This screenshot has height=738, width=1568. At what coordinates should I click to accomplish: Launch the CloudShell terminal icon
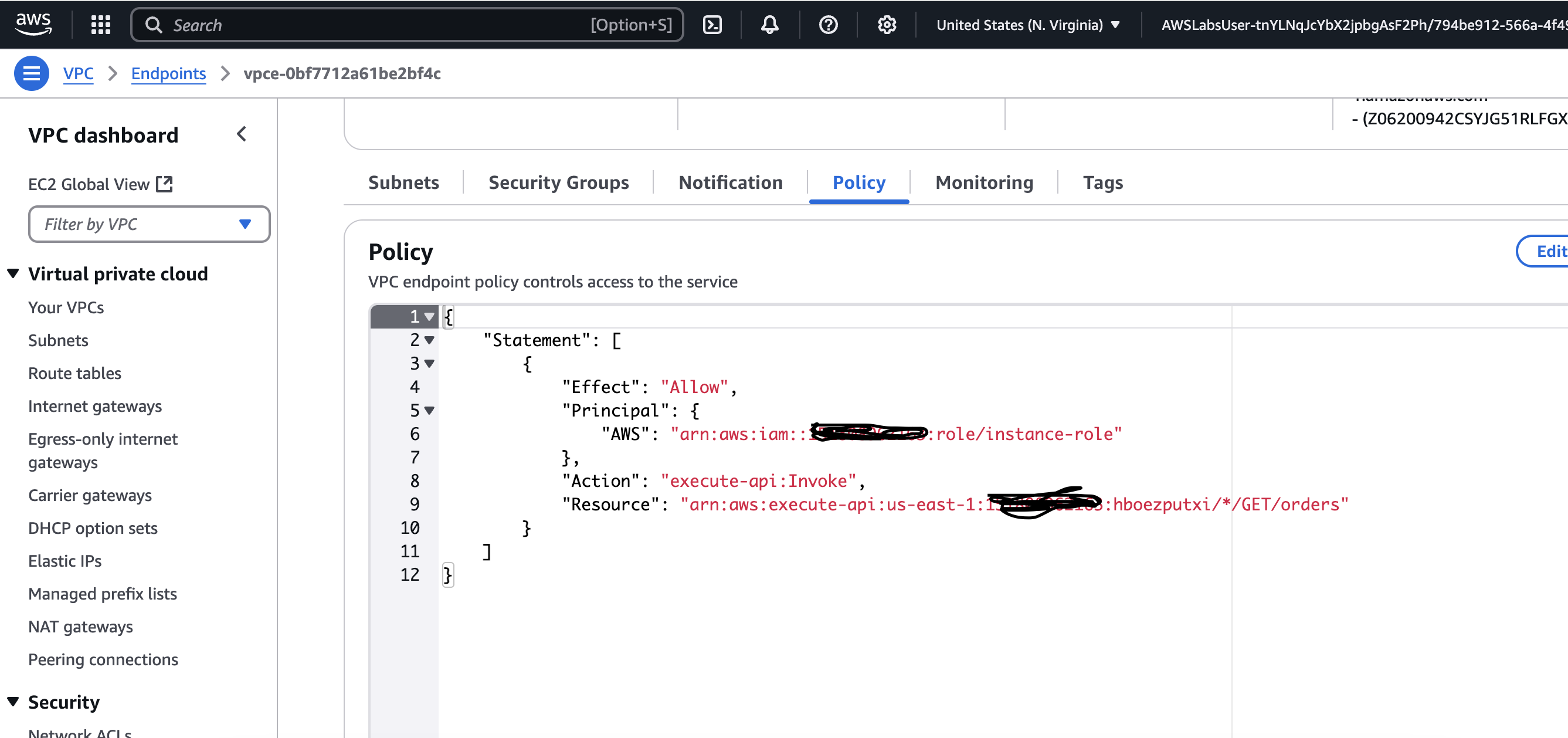pyautogui.click(x=712, y=25)
